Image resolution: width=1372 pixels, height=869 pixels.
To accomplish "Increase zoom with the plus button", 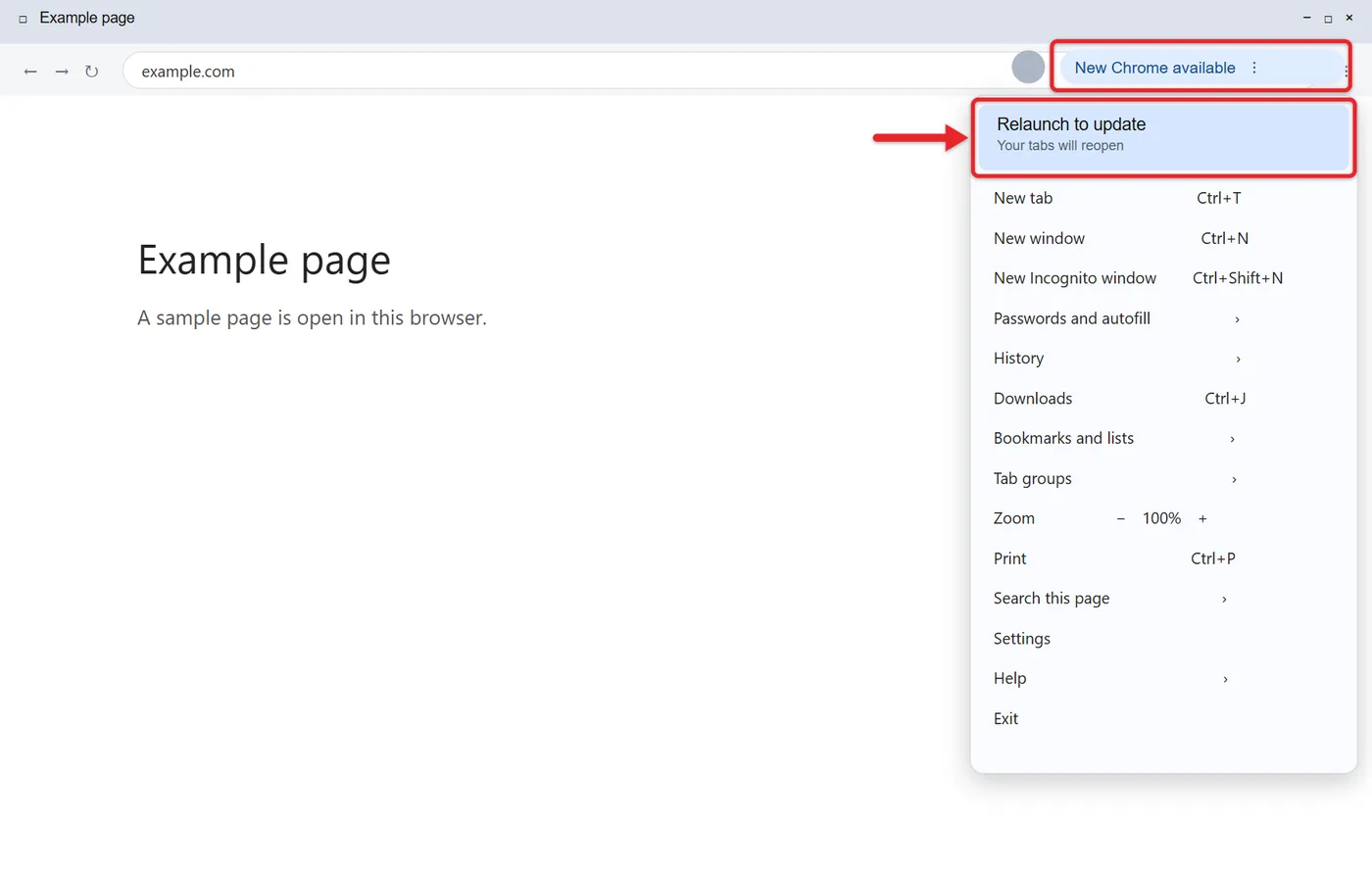I will point(1202,518).
